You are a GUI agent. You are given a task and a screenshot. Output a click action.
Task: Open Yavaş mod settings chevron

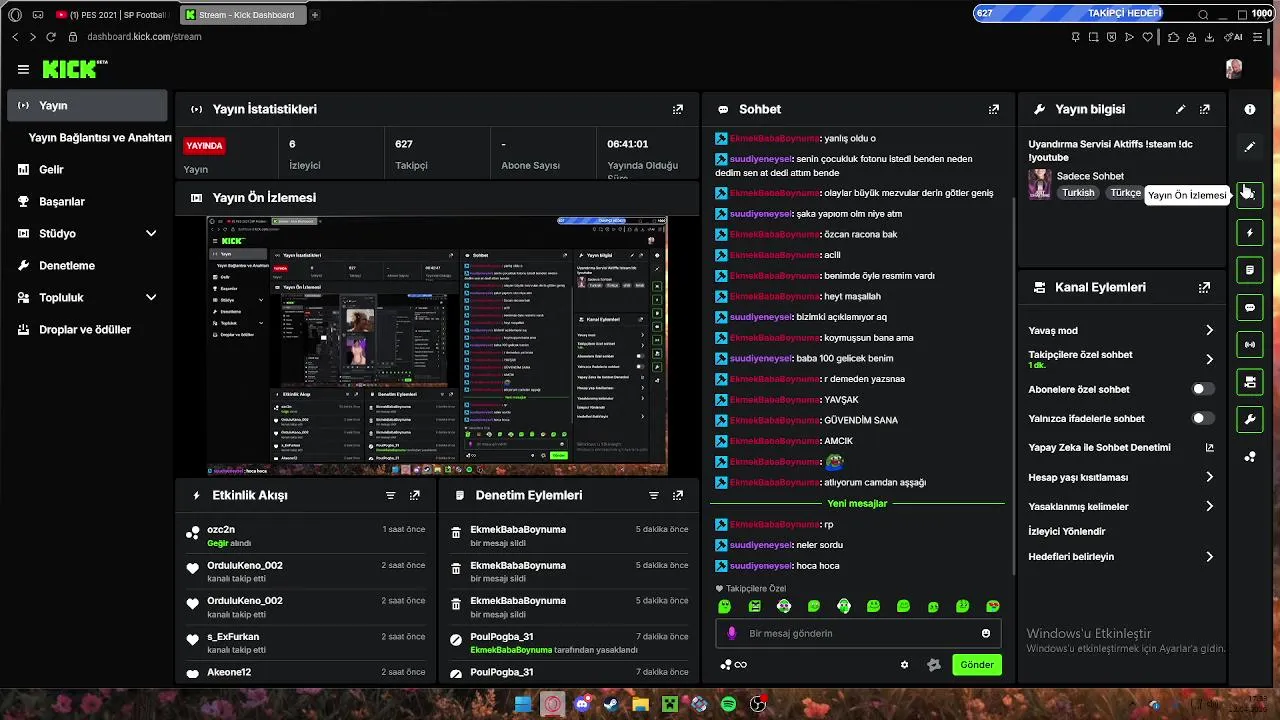coord(1209,330)
